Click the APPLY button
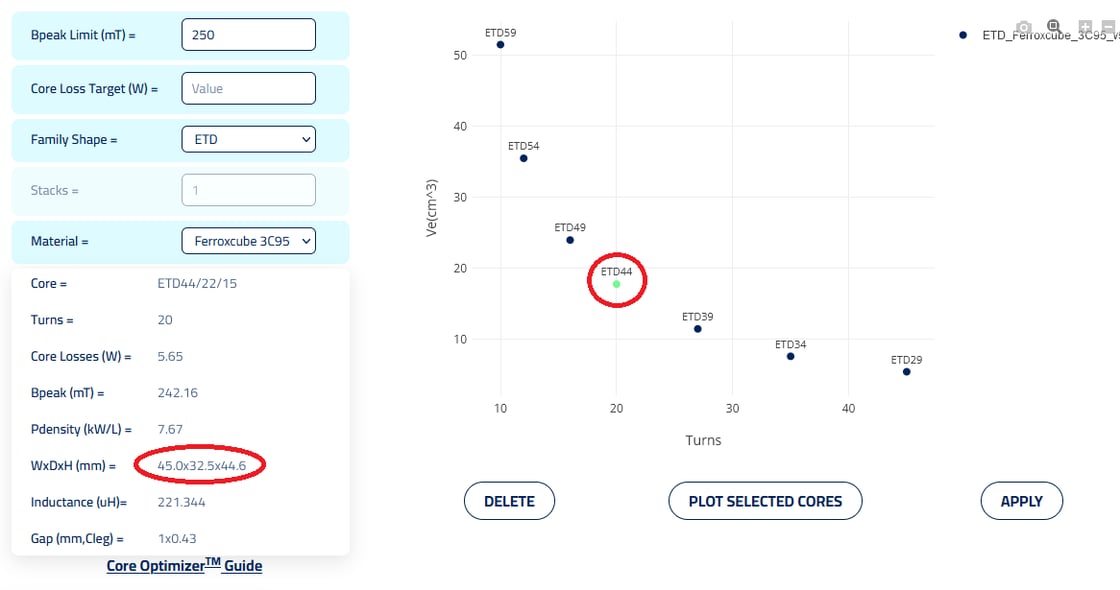 pyautogui.click(x=1021, y=501)
